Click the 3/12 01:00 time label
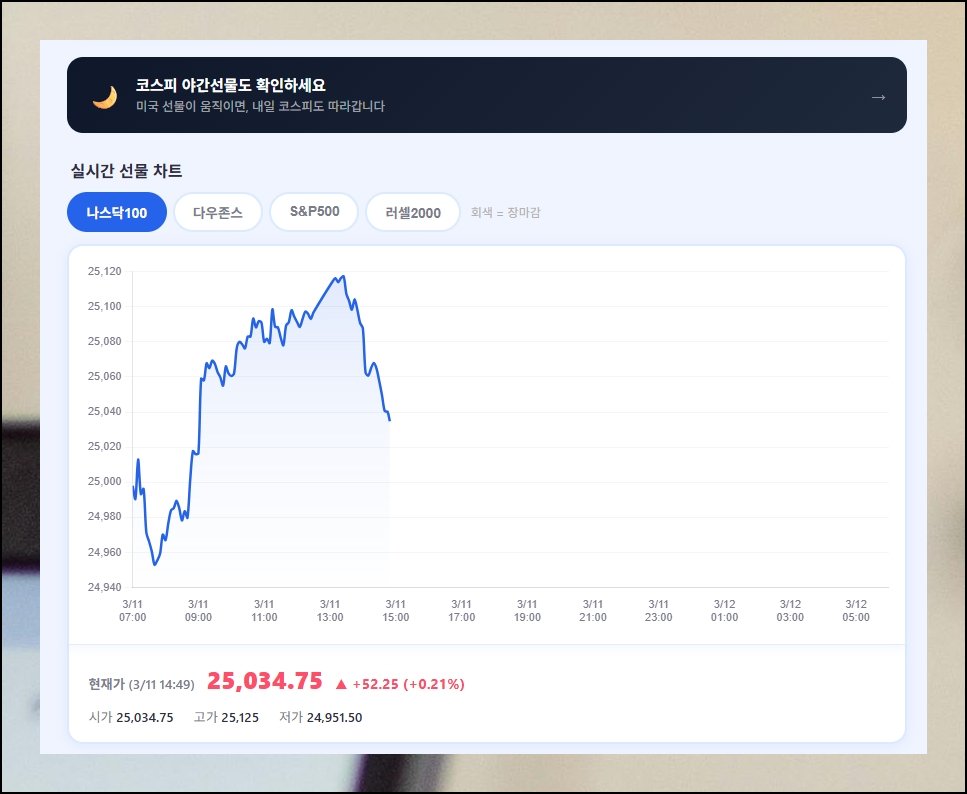The width and height of the screenshot is (967, 794). [725, 611]
